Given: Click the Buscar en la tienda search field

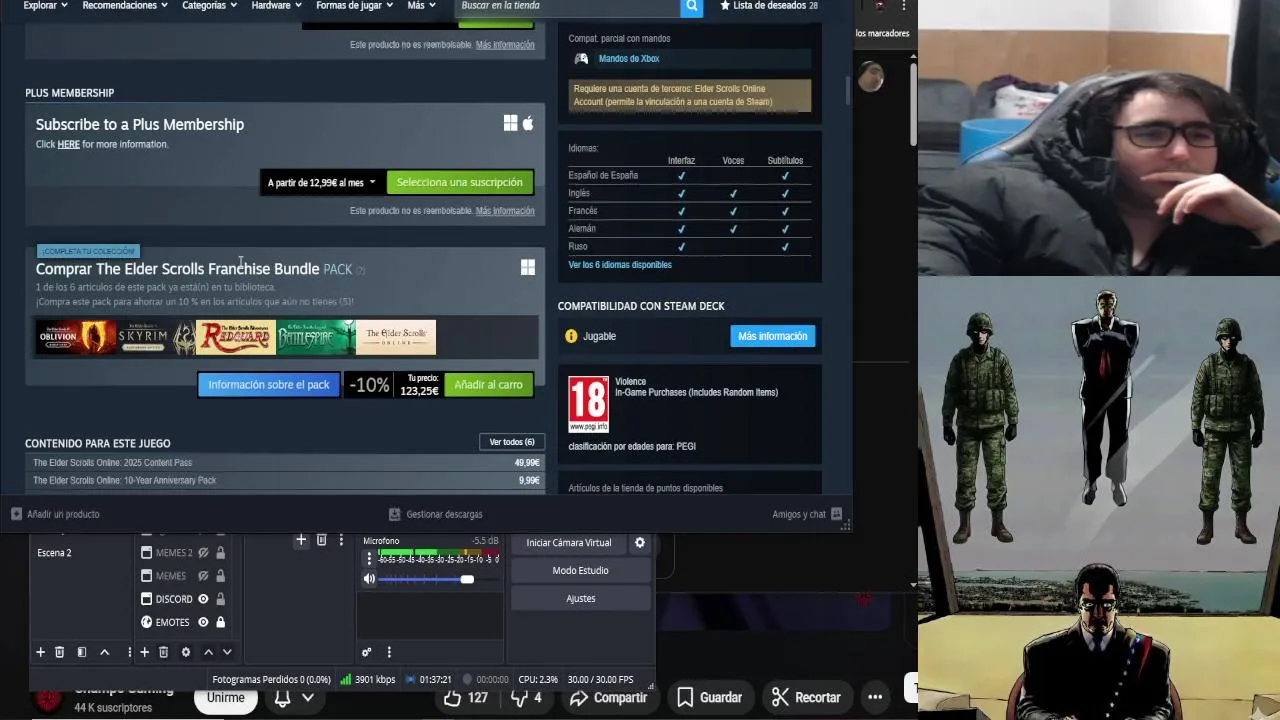Looking at the screenshot, I should [x=568, y=6].
